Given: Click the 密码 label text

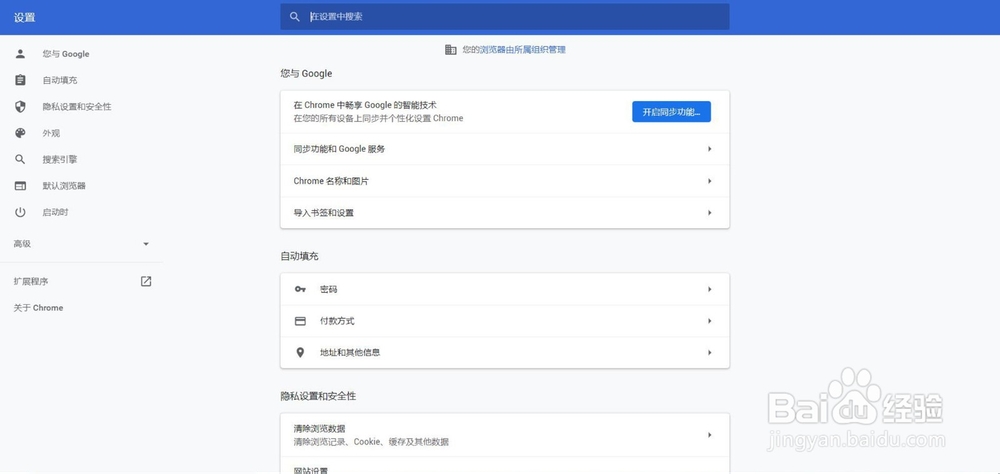Looking at the screenshot, I should click(328, 289).
